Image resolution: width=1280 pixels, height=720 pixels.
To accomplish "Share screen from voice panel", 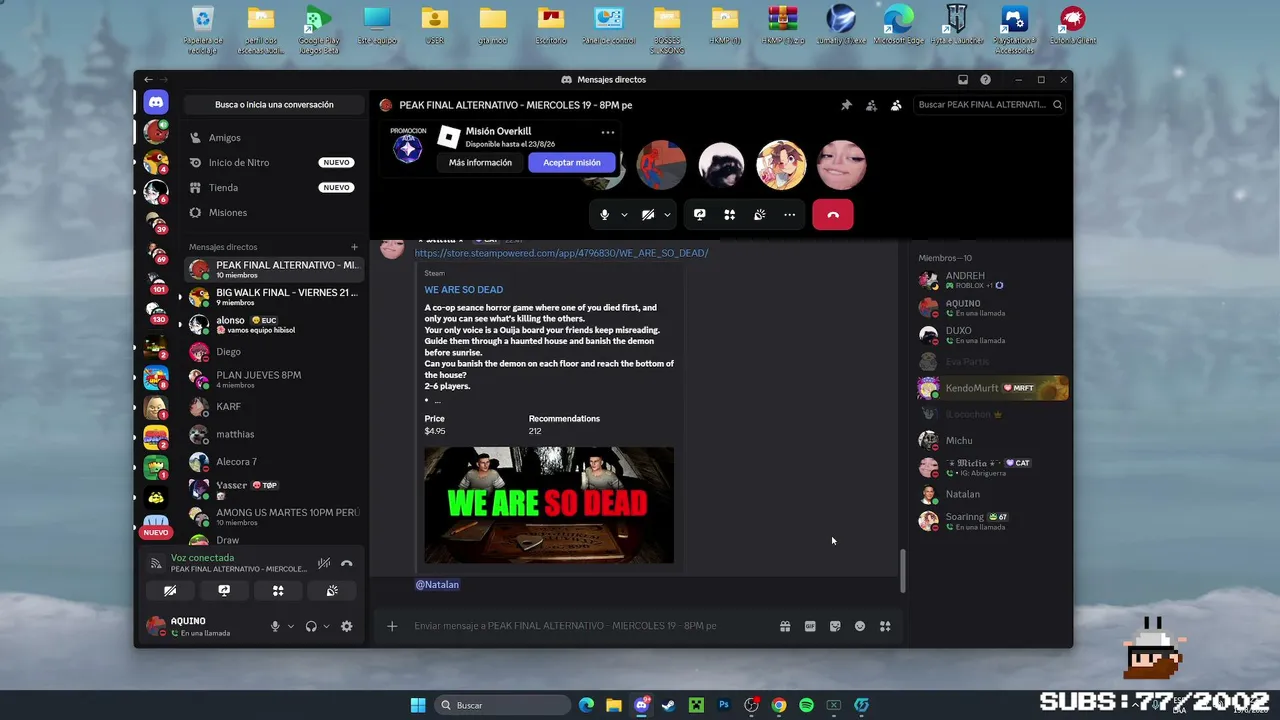I will (224, 591).
